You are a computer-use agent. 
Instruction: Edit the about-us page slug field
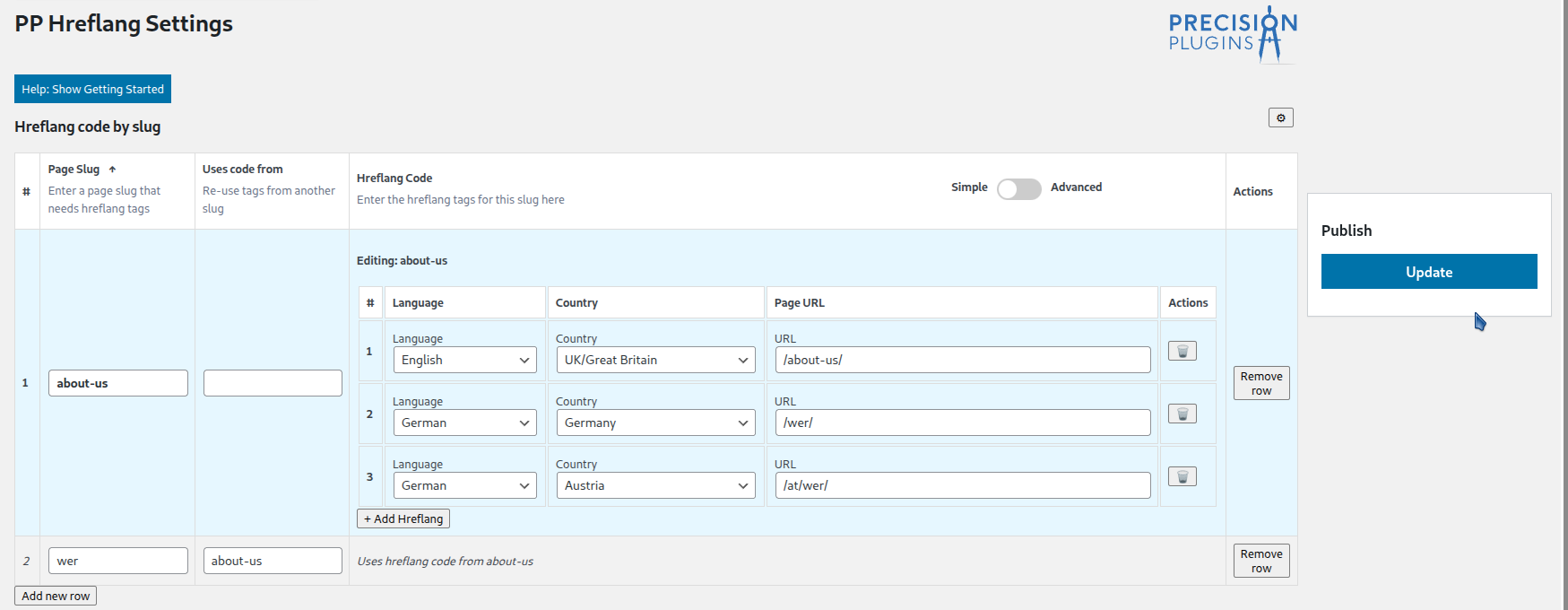[x=117, y=383]
